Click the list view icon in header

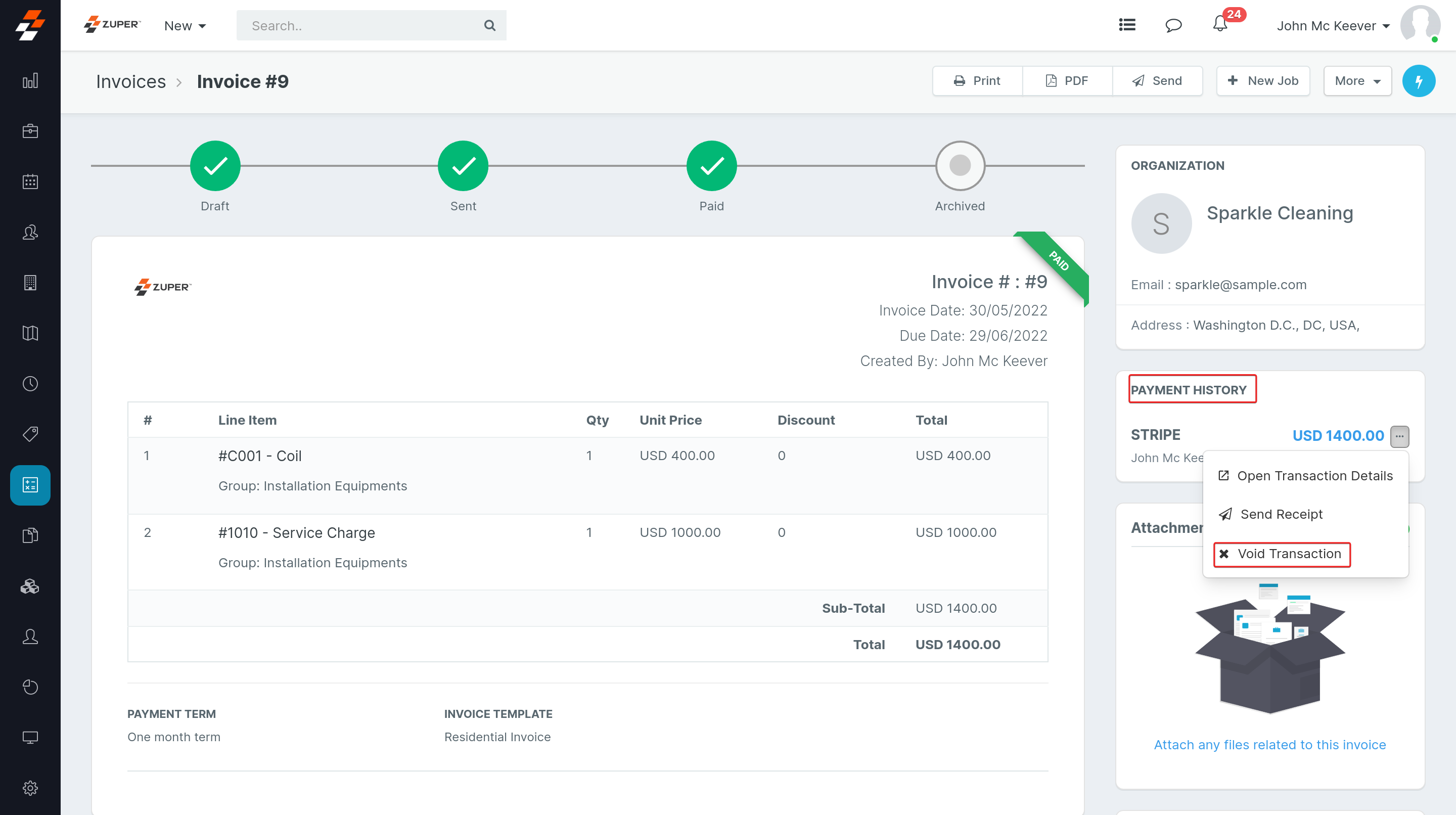(1127, 25)
